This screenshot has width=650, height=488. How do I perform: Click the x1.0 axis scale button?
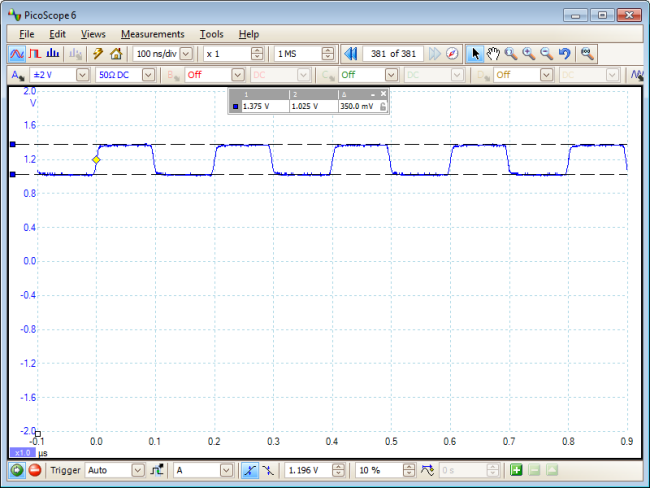[22, 453]
